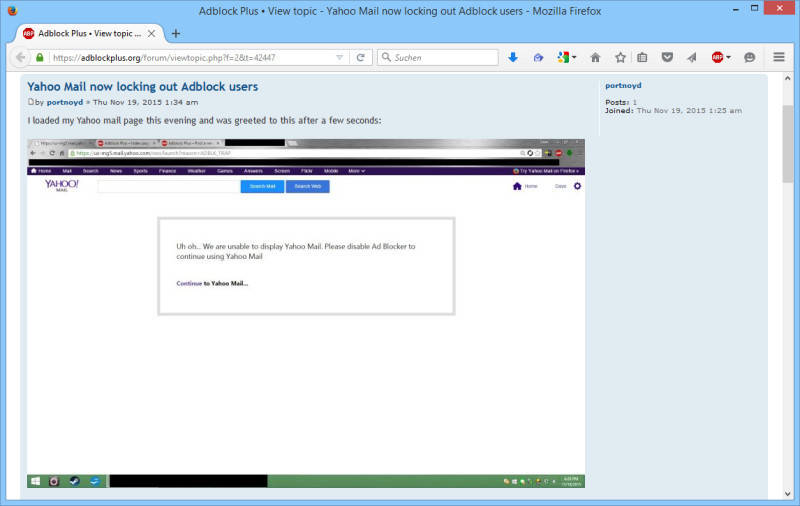Open the topic title Yahoo Mail now locking out Adblock users
Screen dimensions: 800x506
(x=143, y=87)
